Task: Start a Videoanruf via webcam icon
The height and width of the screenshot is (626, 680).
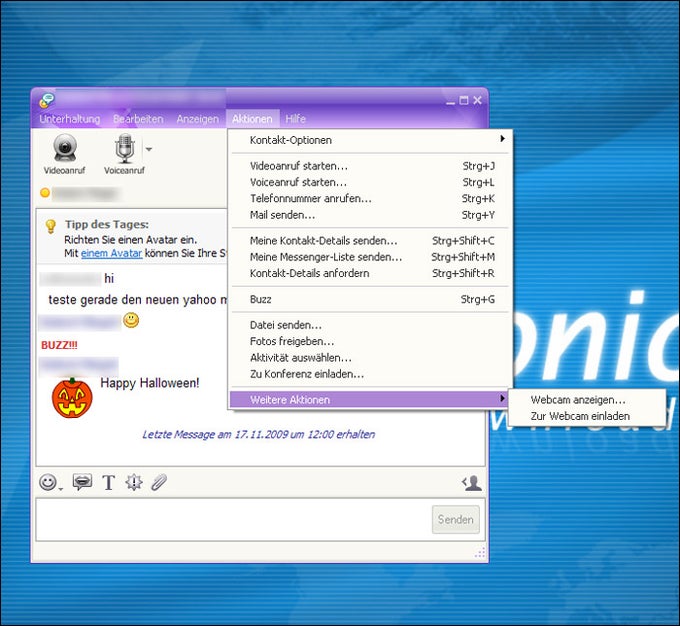Action: [x=65, y=154]
